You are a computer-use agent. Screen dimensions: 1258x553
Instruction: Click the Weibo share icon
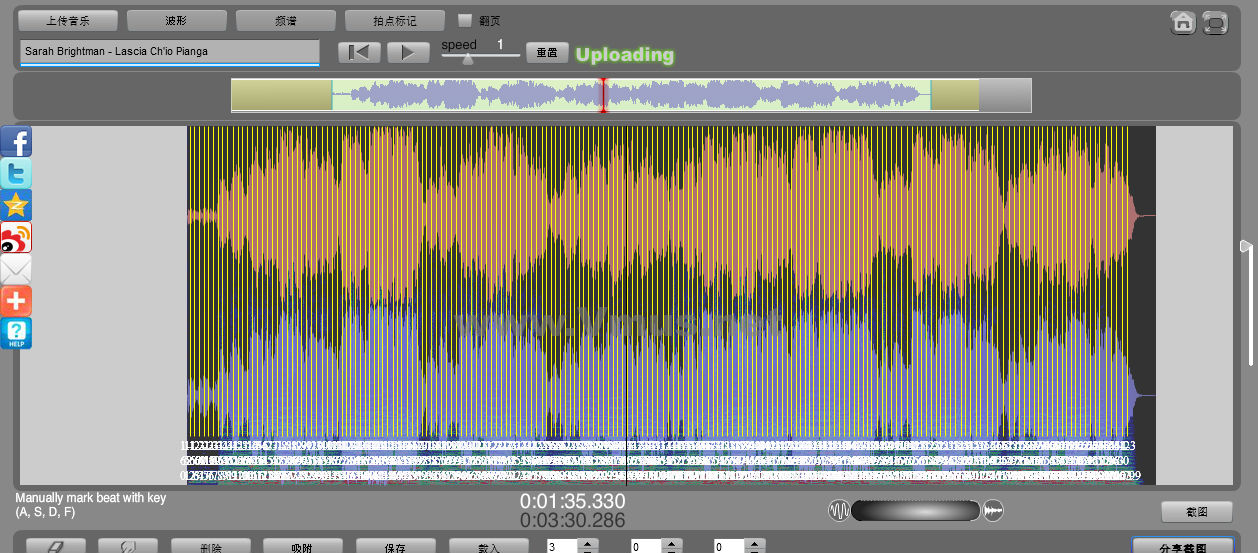point(16,237)
